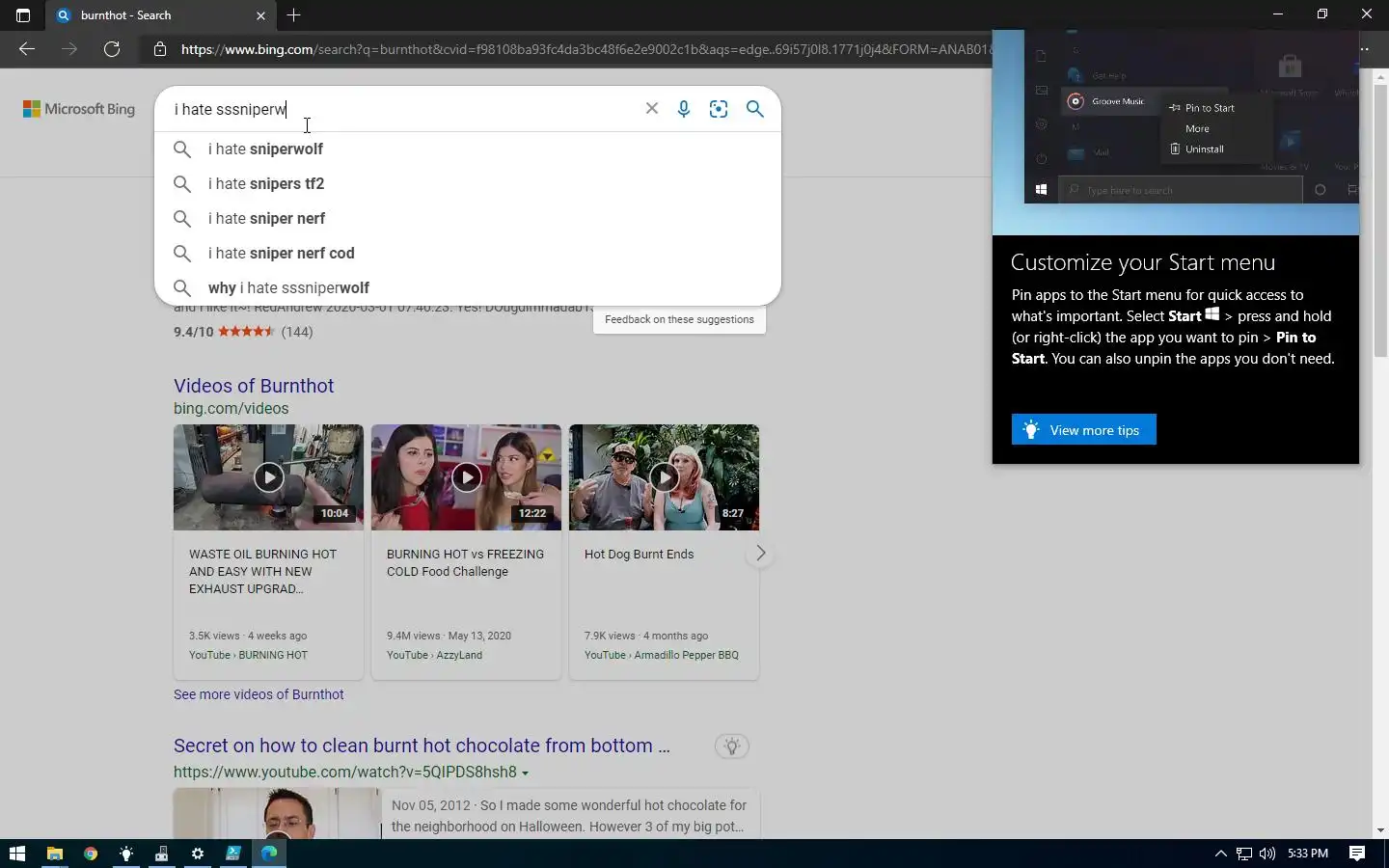The width and height of the screenshot is (1389, 868).
Task: Open the 'WASTE OIL BURNING HOT' video title
Action: point(262,571)
